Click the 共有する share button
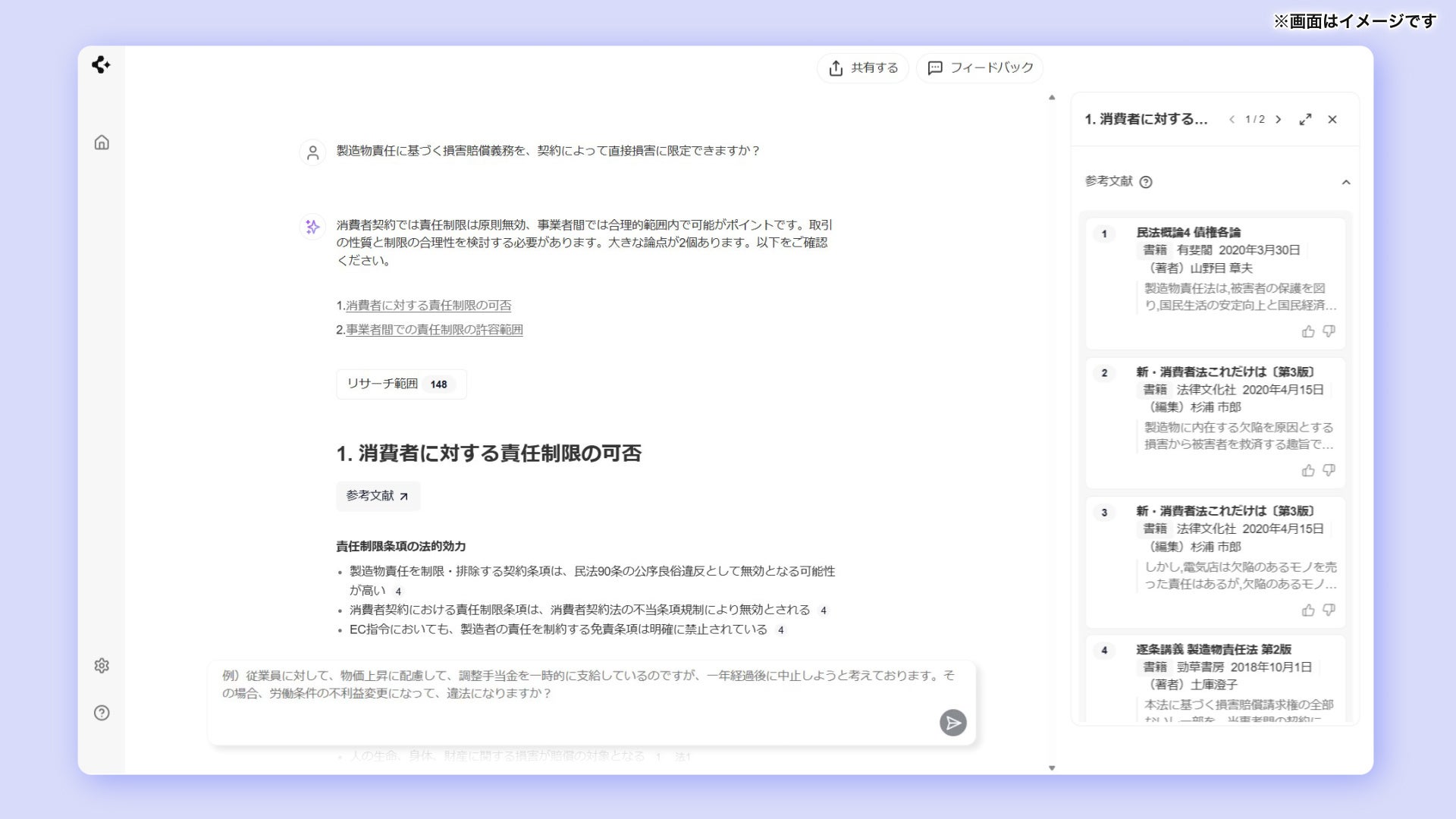This screenshot has height=819, width=1456. [x=863, y=68]
